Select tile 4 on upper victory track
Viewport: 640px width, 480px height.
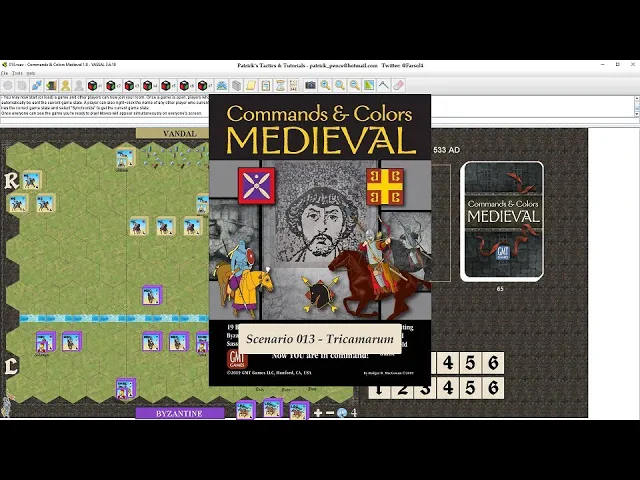click(x=448, y=363)
